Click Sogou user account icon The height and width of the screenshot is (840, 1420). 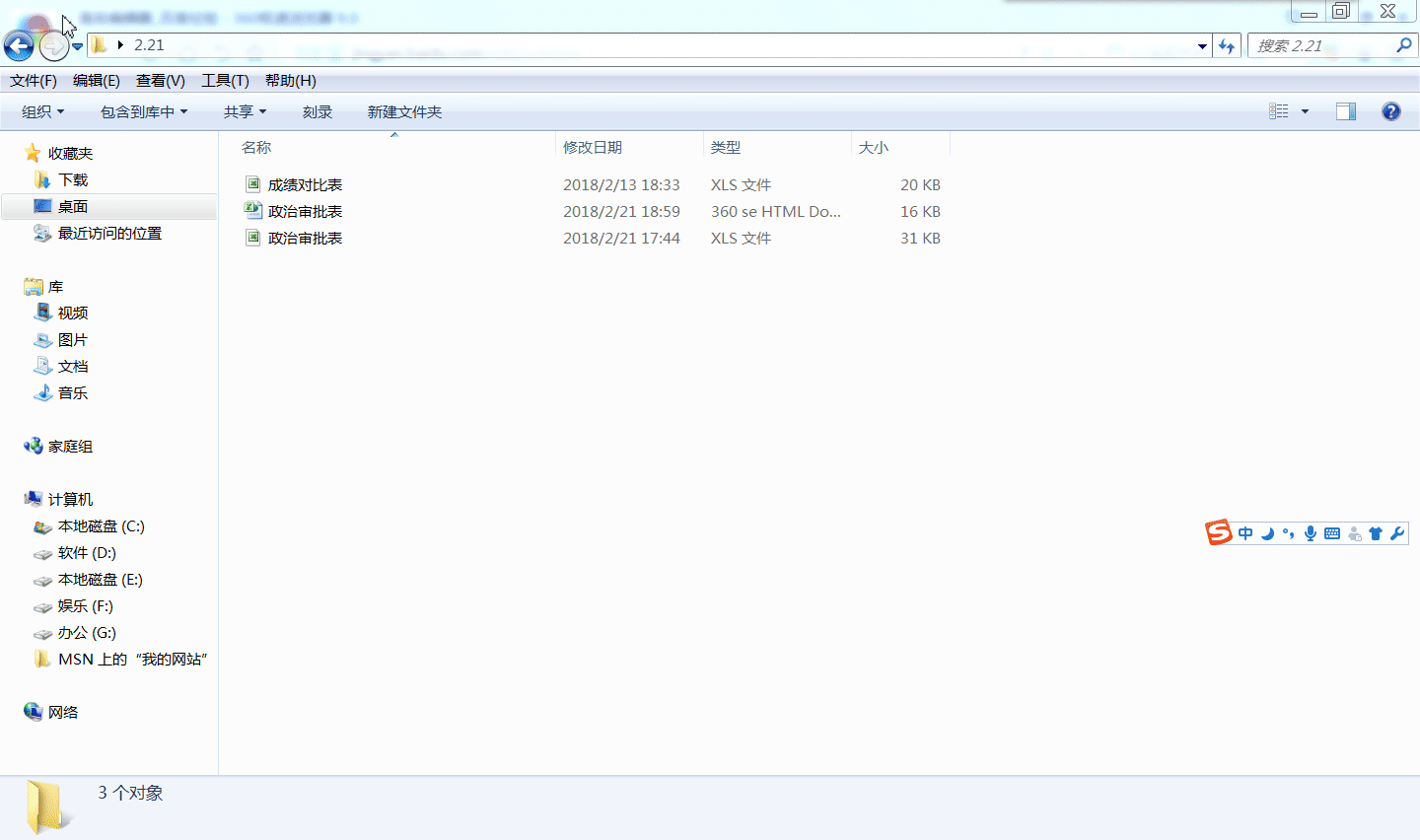pos(1354,533)
